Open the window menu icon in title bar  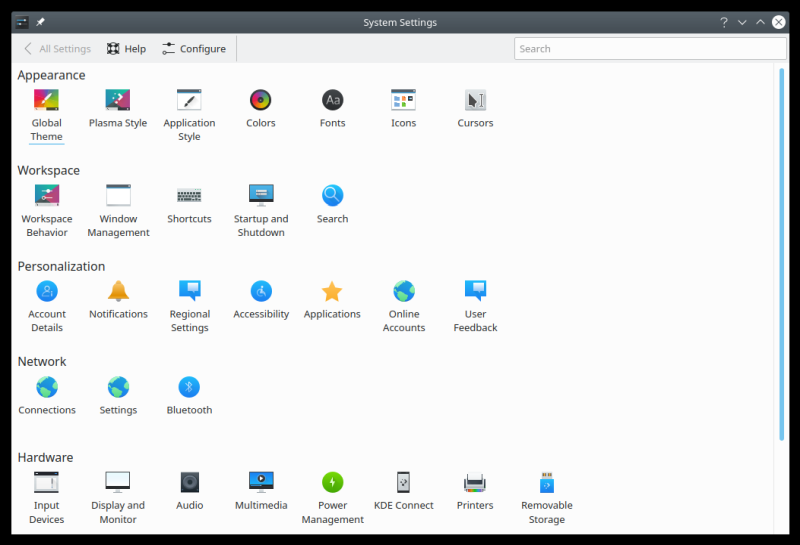click(22, 22)
